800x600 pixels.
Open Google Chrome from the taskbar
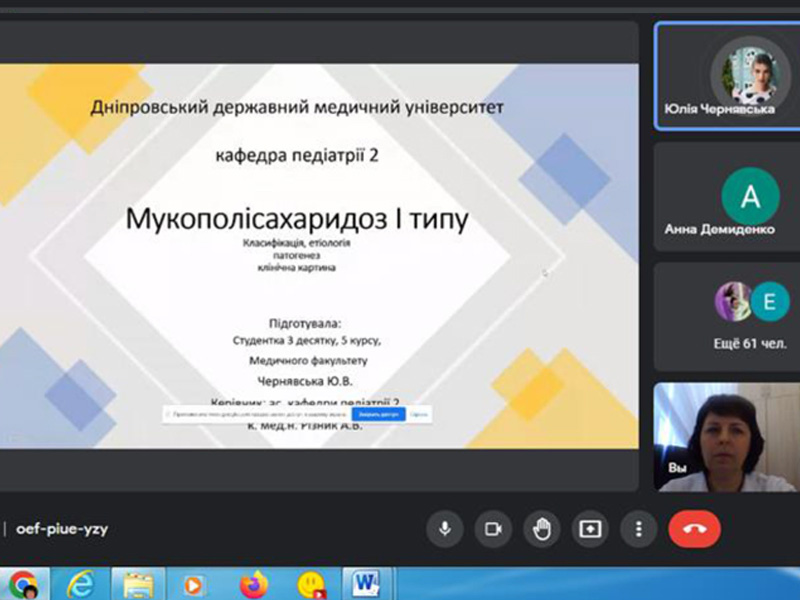click(x=22, y=584)
